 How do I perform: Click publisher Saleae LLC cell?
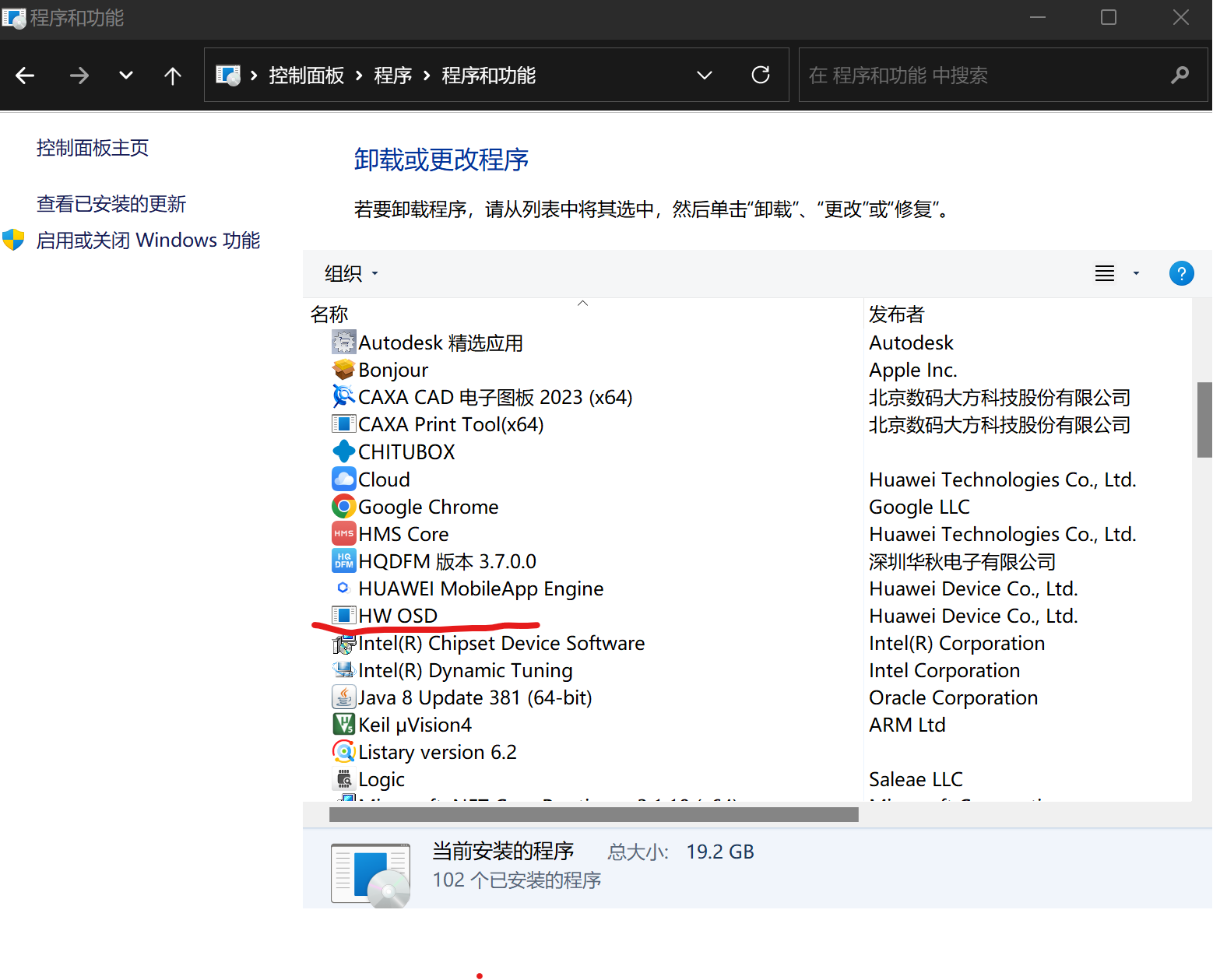(x=916, y=779)
